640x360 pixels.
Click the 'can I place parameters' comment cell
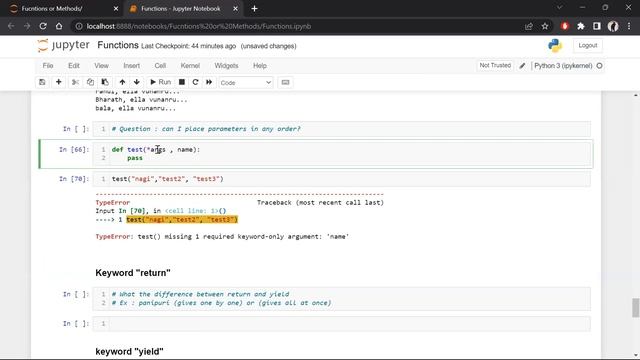[x=342, y=129]
